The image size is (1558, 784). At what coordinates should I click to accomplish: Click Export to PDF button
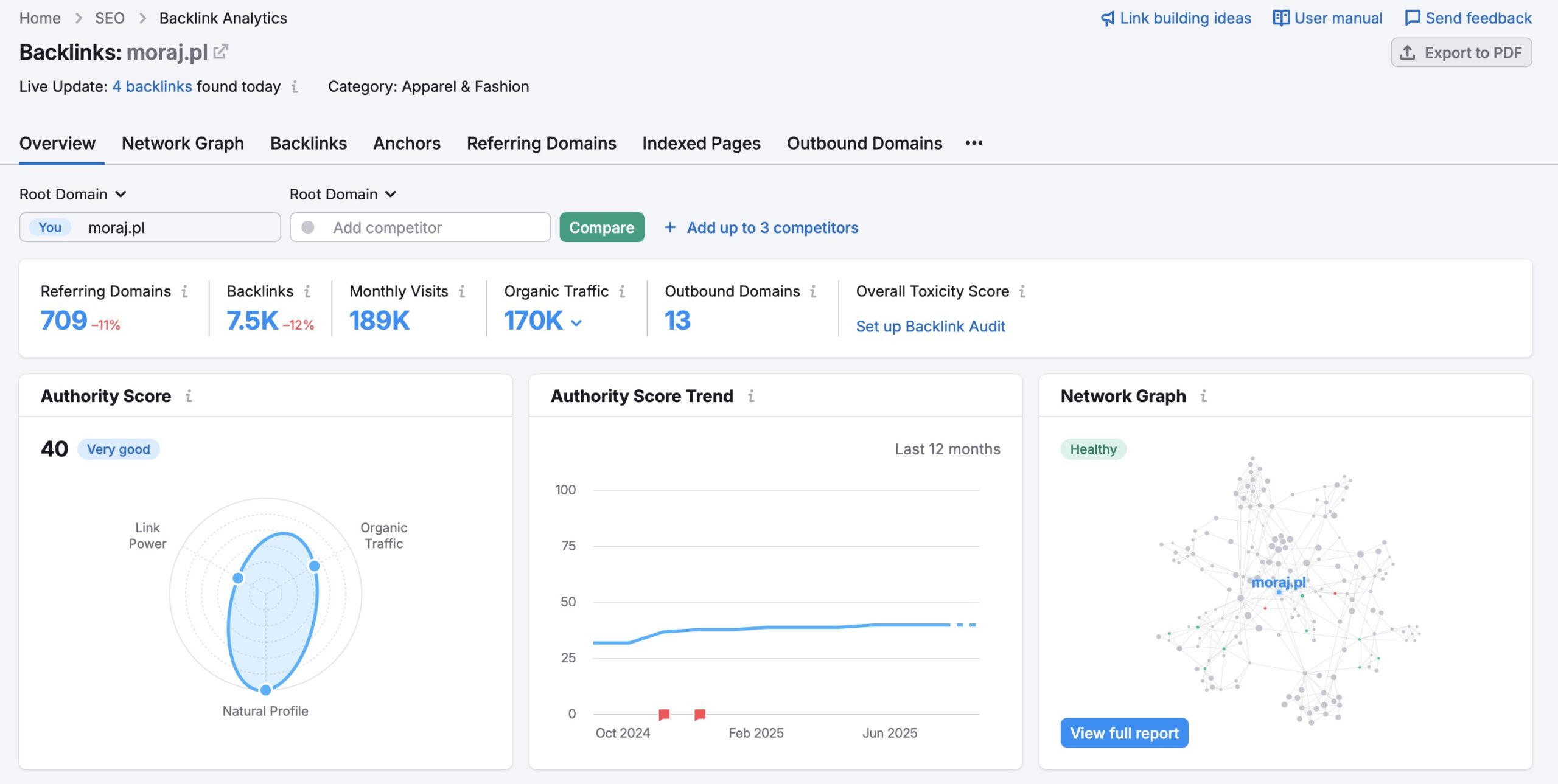1461,53
